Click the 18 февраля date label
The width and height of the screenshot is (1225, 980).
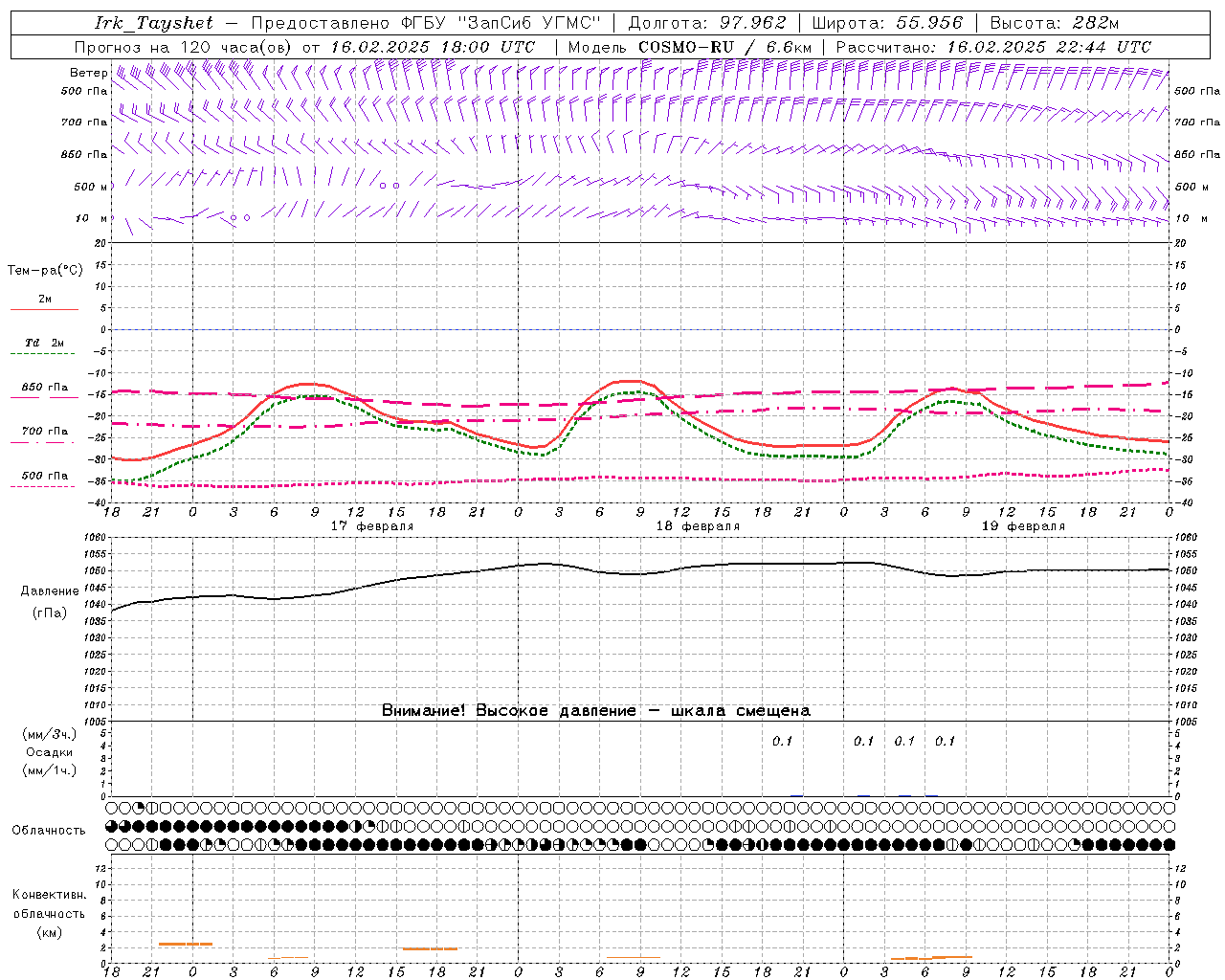[698, 526]
